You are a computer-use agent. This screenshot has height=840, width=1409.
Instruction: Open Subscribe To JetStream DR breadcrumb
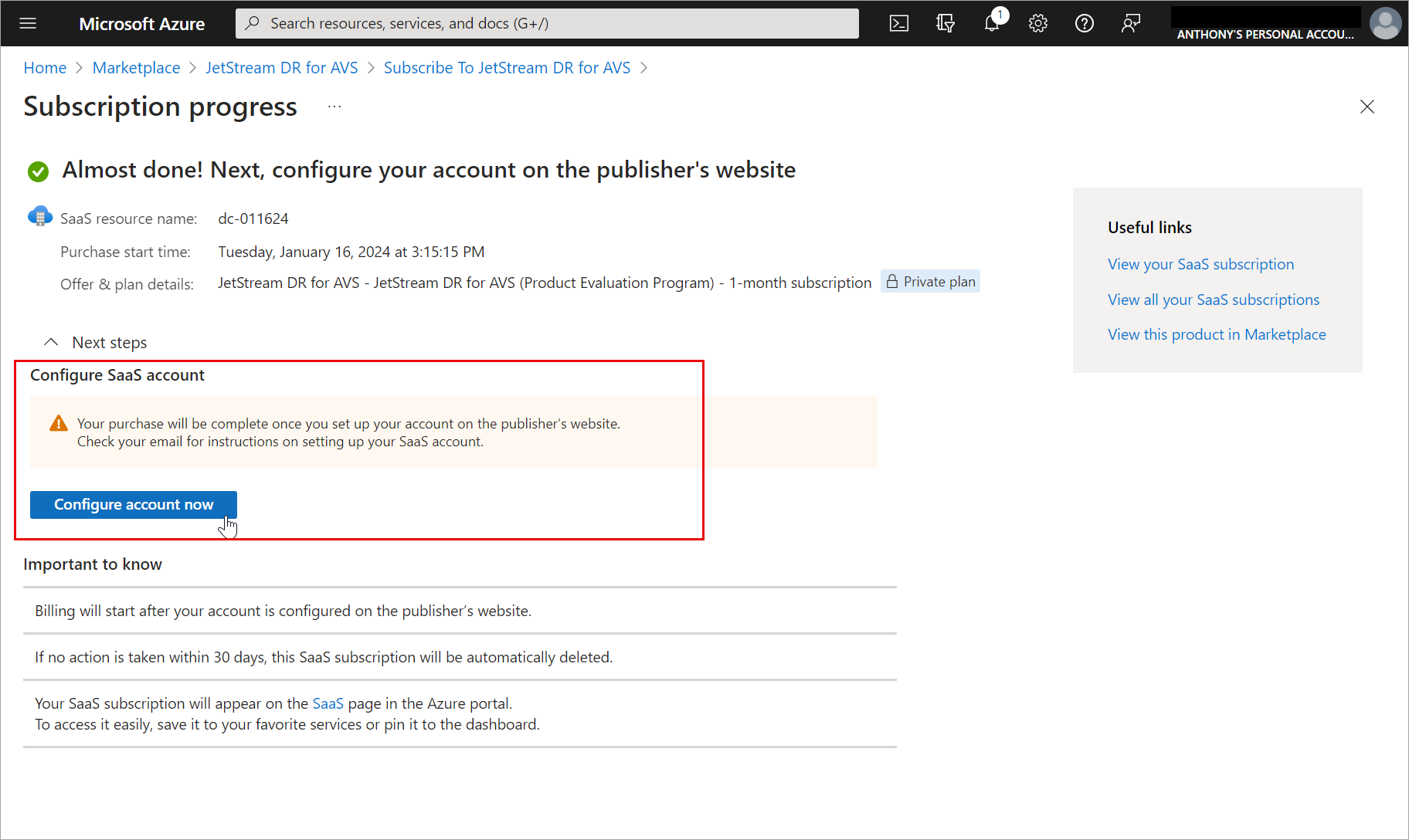507,68
